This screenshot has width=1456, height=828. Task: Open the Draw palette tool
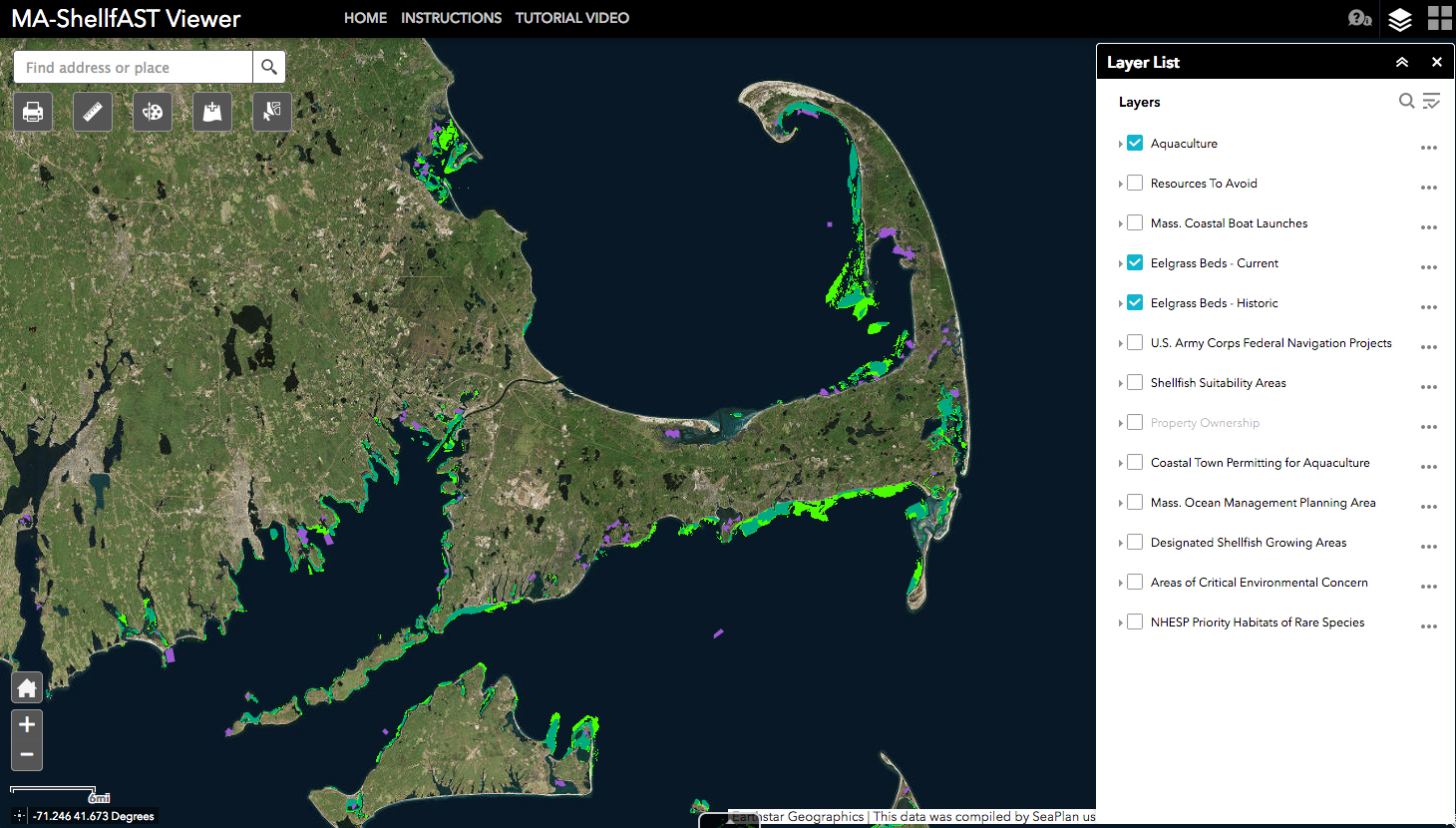(153, 112)
